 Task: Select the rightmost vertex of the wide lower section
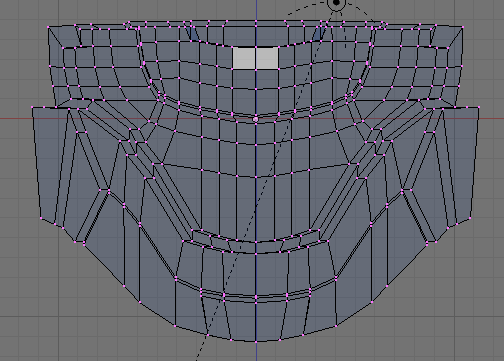[x=479, y=107]
